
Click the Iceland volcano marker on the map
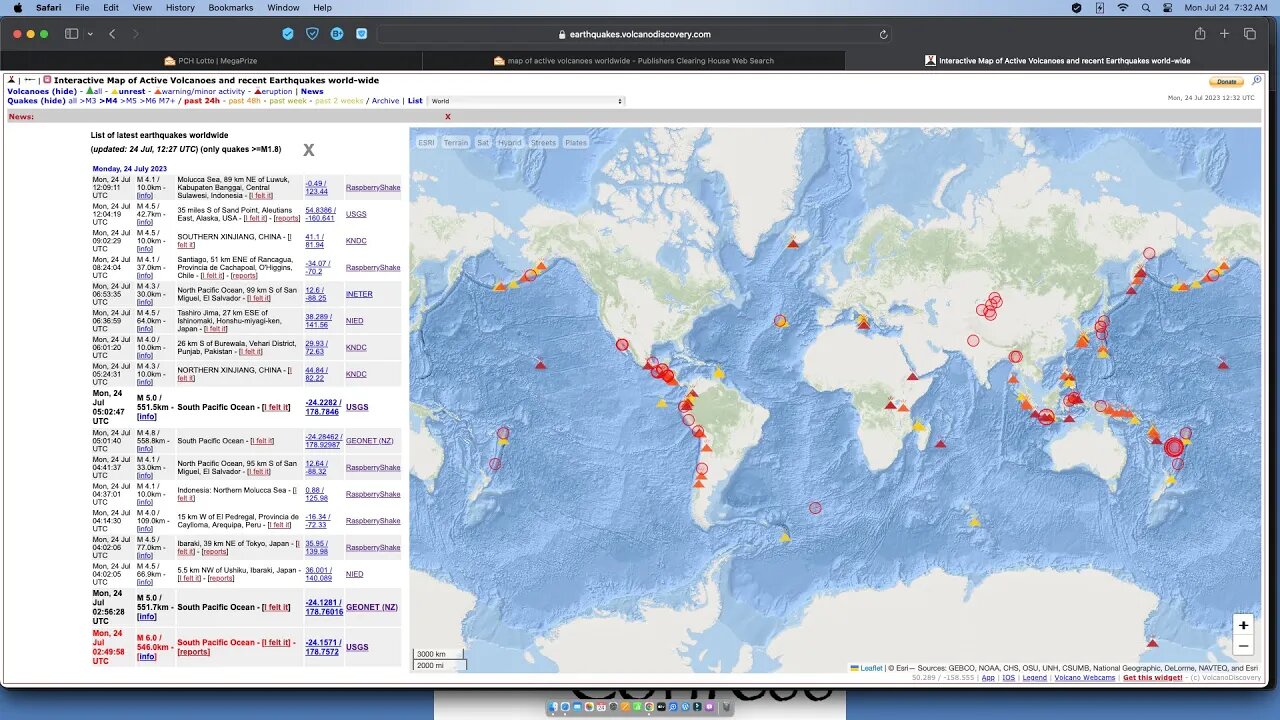[793, 242]
